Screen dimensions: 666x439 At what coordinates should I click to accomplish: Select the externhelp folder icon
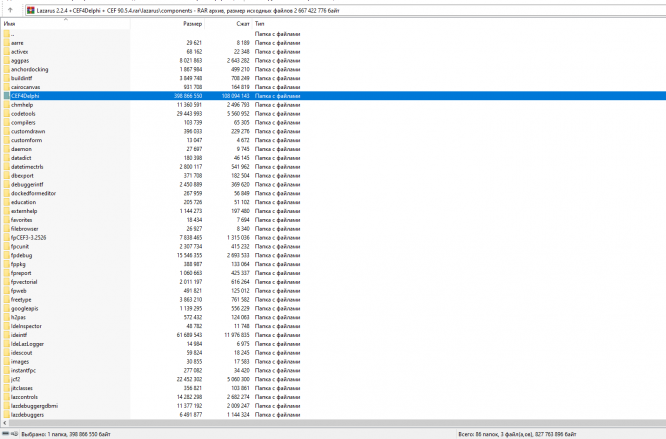(6, 211)
